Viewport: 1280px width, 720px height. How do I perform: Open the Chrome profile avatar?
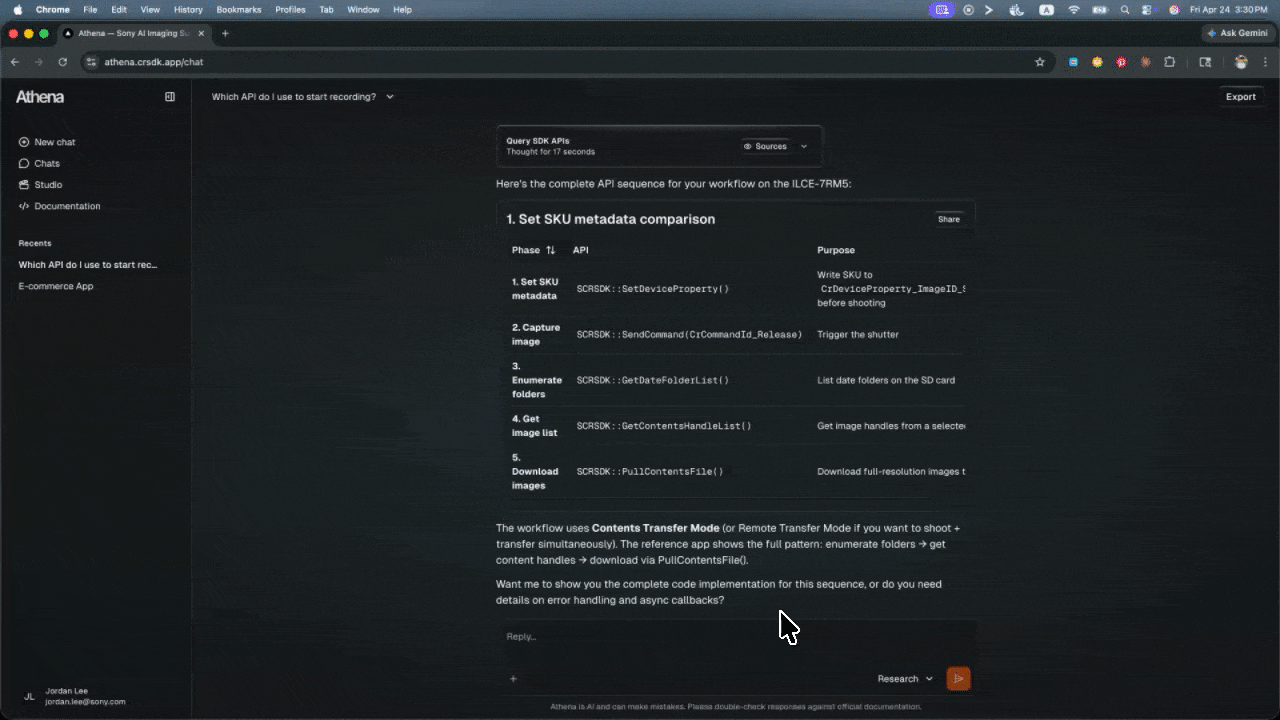click(x=1241, y=62)
